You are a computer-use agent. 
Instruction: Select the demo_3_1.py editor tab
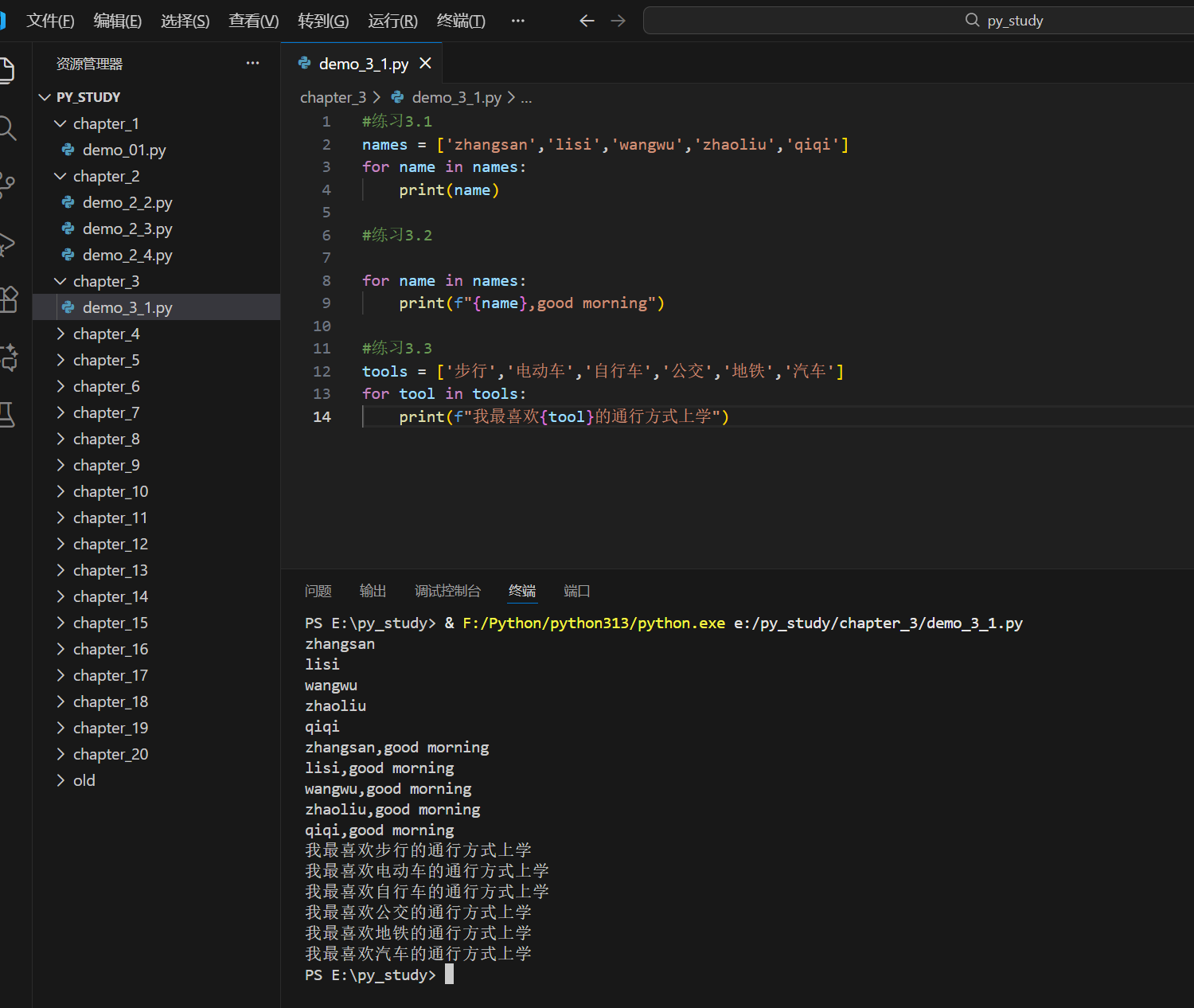[x=362, y=63]
